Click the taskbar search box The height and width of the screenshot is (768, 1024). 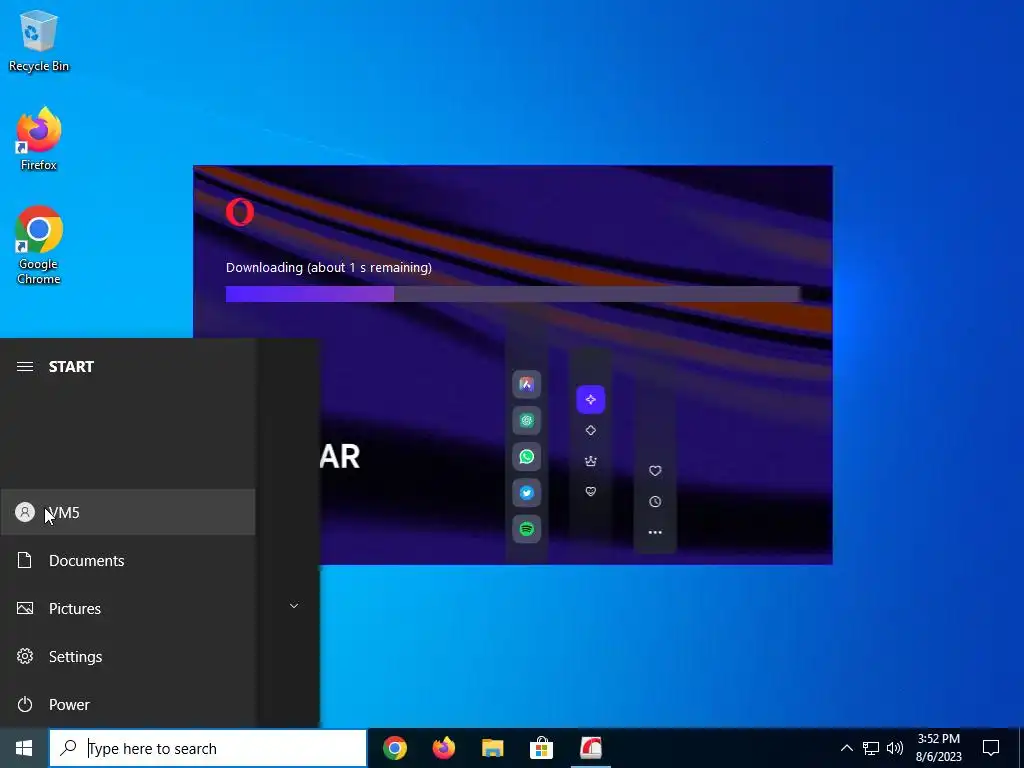208,748
